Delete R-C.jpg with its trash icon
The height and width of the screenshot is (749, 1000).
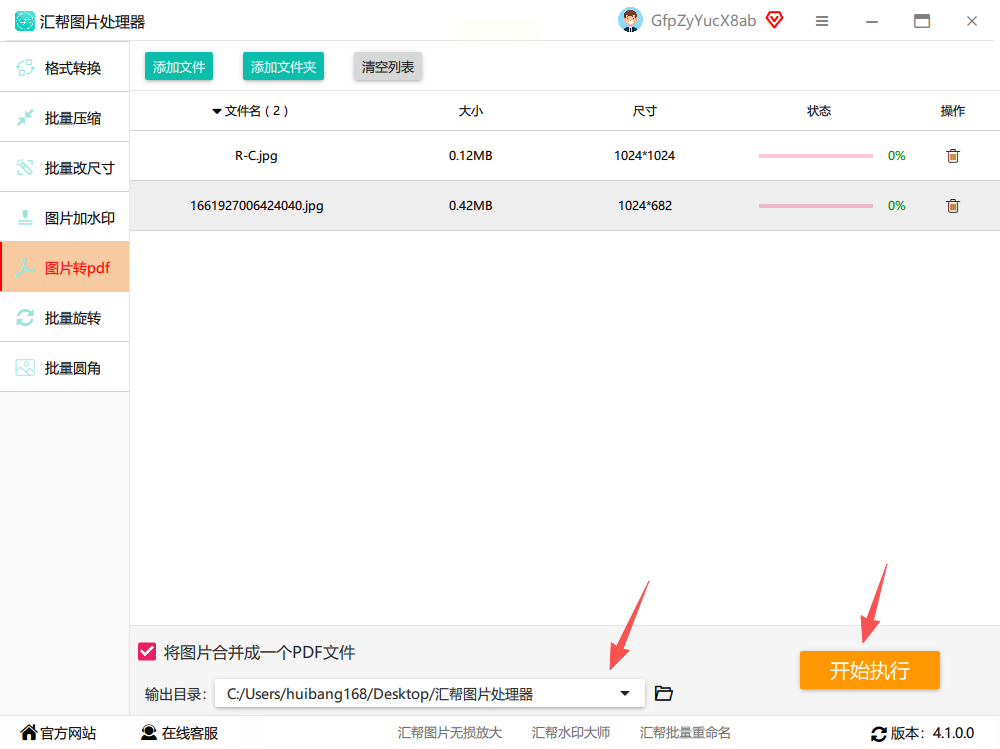click(x=952, y=156)
